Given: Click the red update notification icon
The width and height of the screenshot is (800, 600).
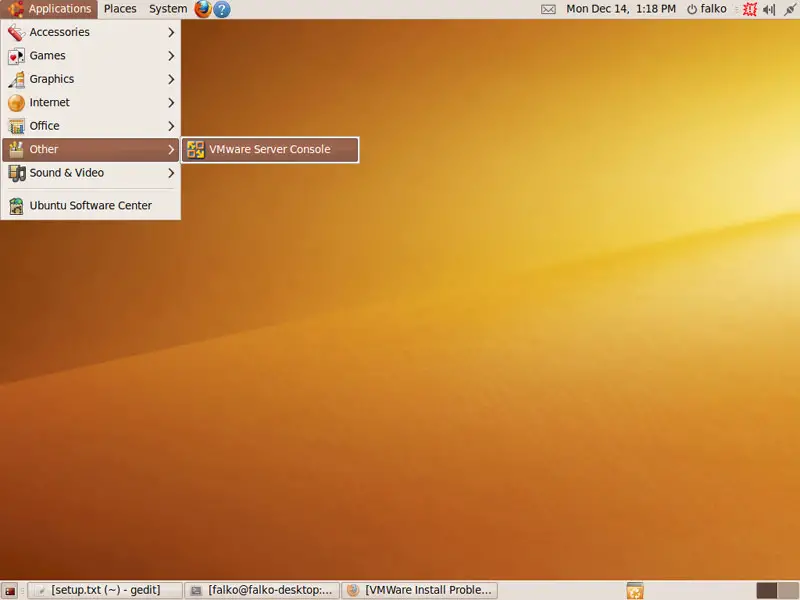Looking at the screenshot, I should (749, 9).
